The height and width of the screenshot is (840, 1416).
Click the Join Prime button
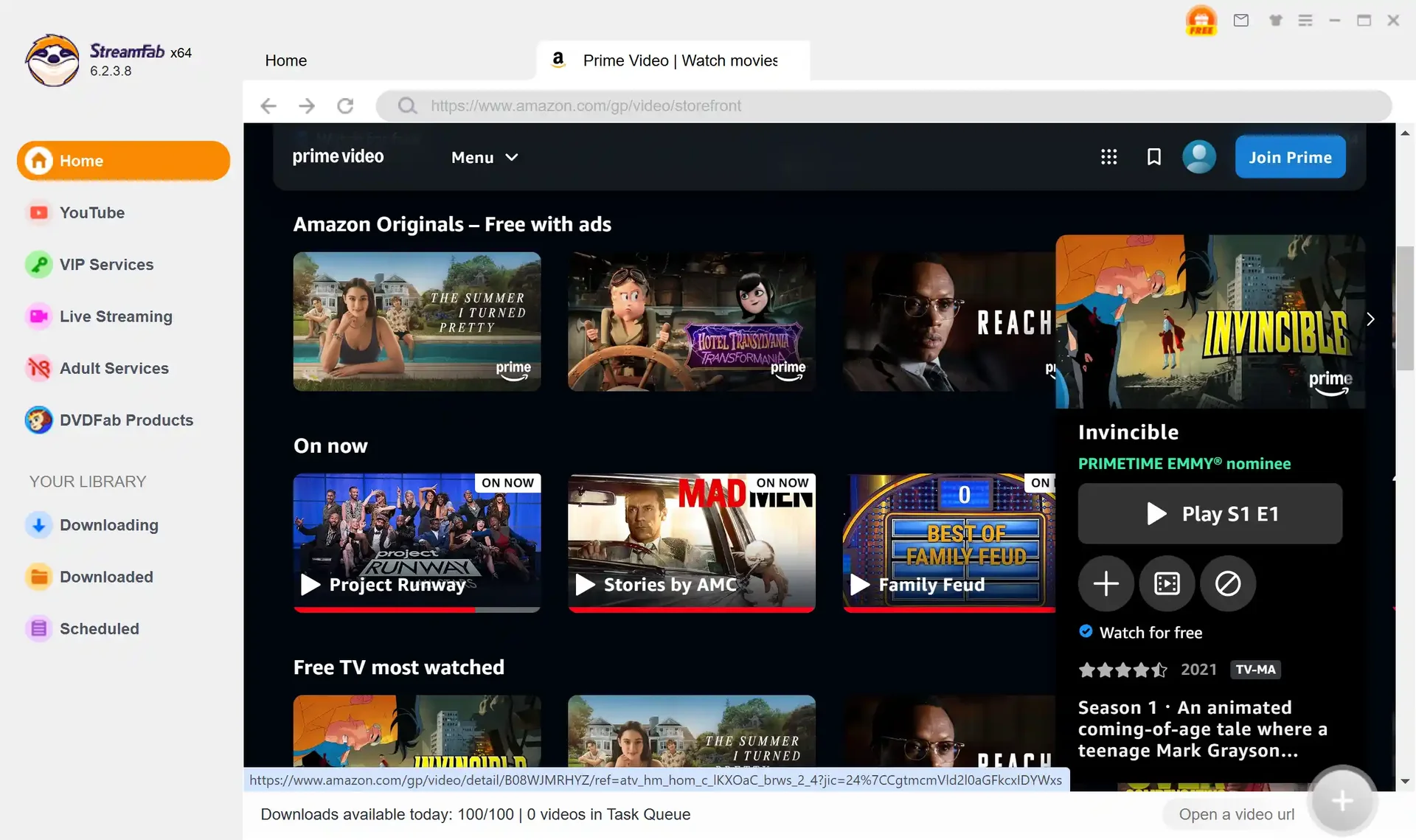[x=1290, y=157]
